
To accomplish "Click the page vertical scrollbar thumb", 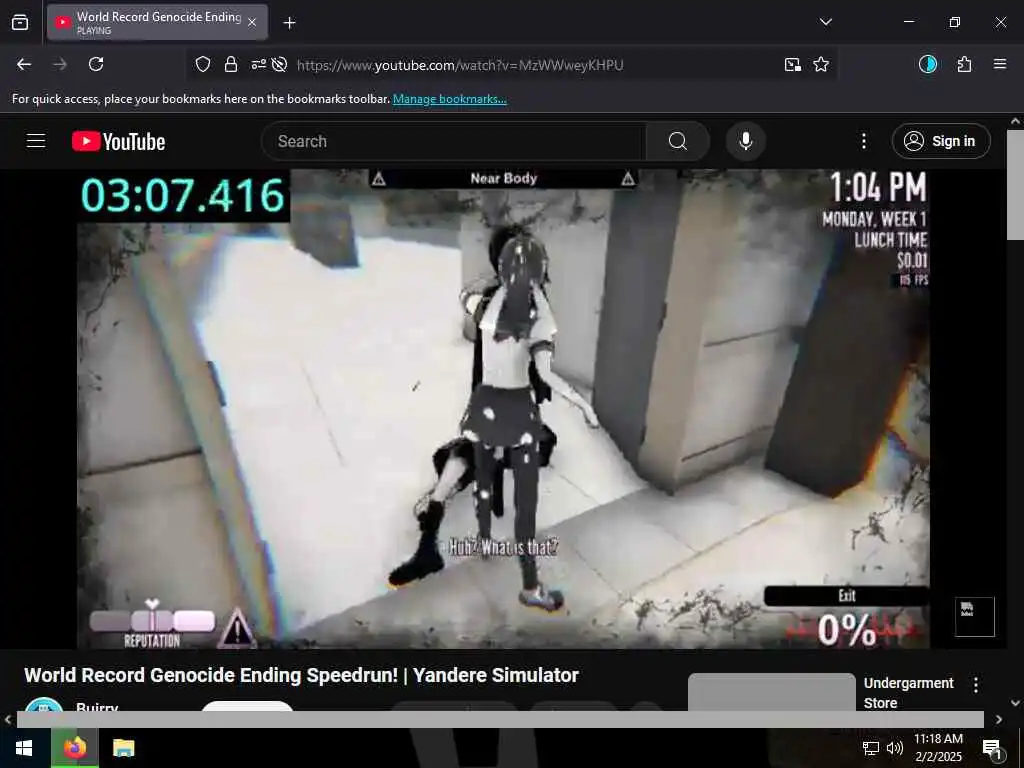I will pyautogui.click(x=1015, y=185).
